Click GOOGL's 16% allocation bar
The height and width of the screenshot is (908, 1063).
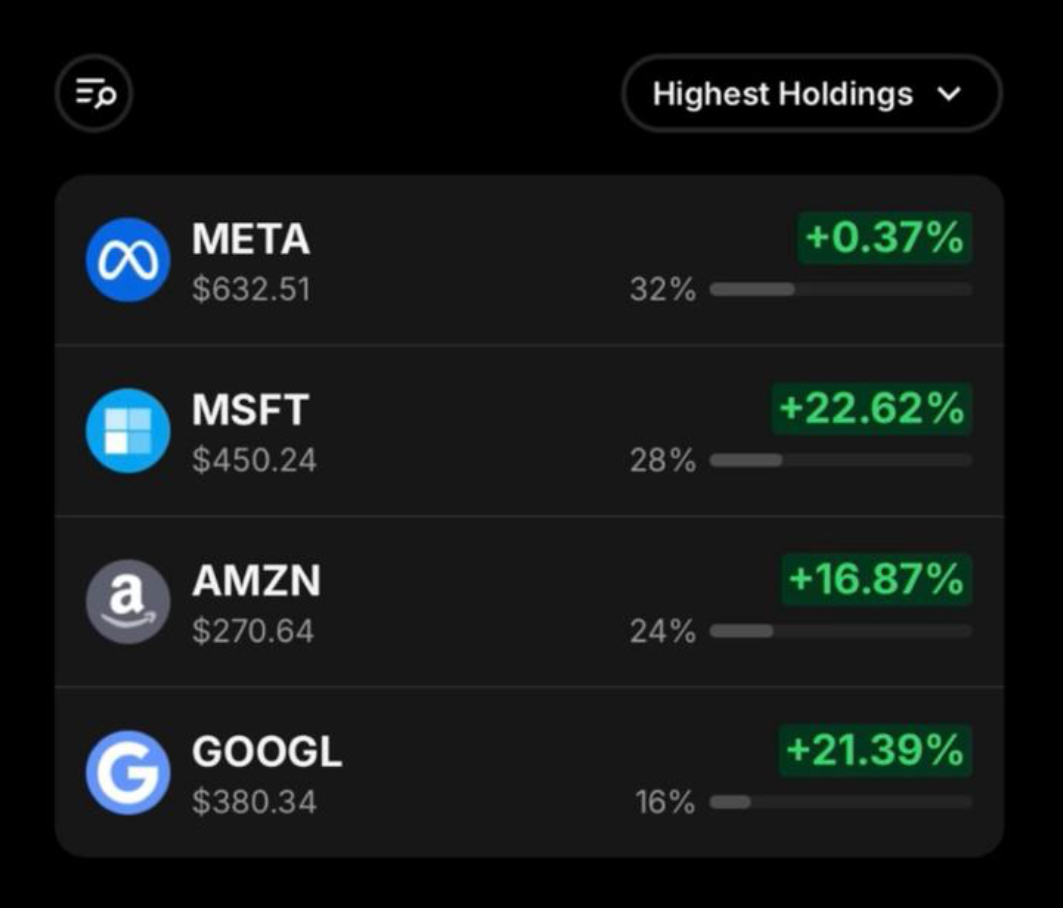[x=841, y=802]
